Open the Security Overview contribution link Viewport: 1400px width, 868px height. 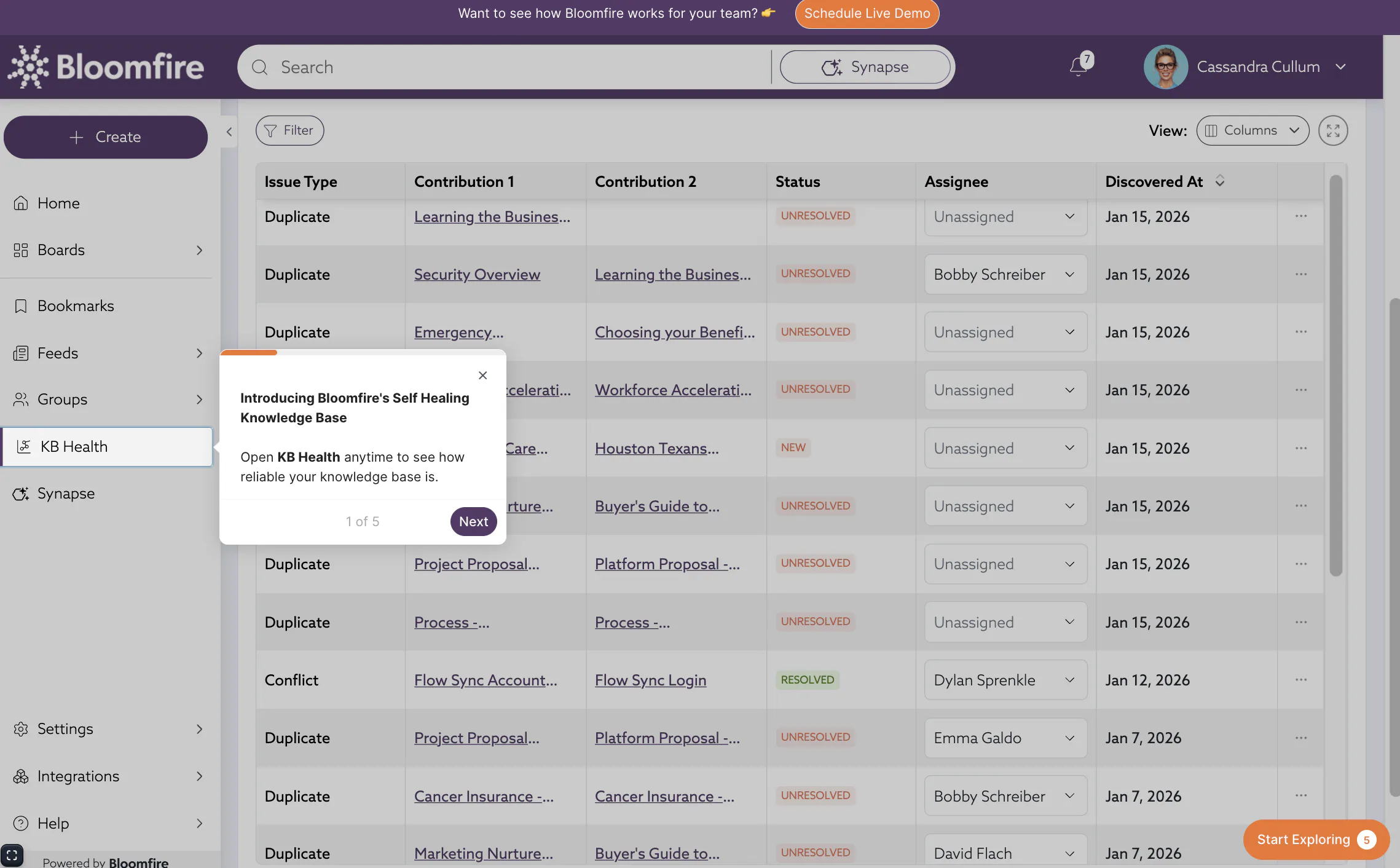point(477,274)
